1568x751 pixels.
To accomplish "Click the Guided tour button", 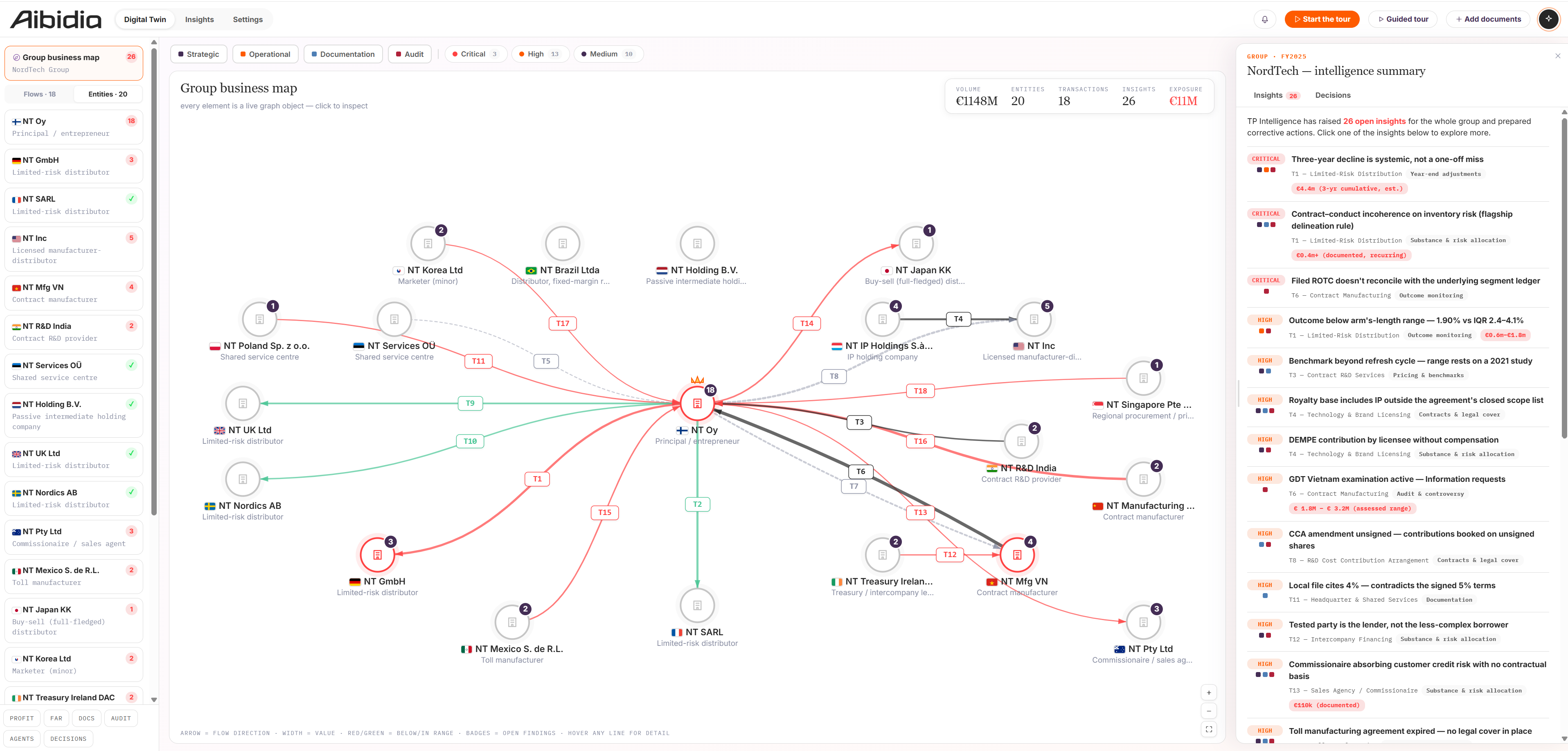I will 1402,20.
